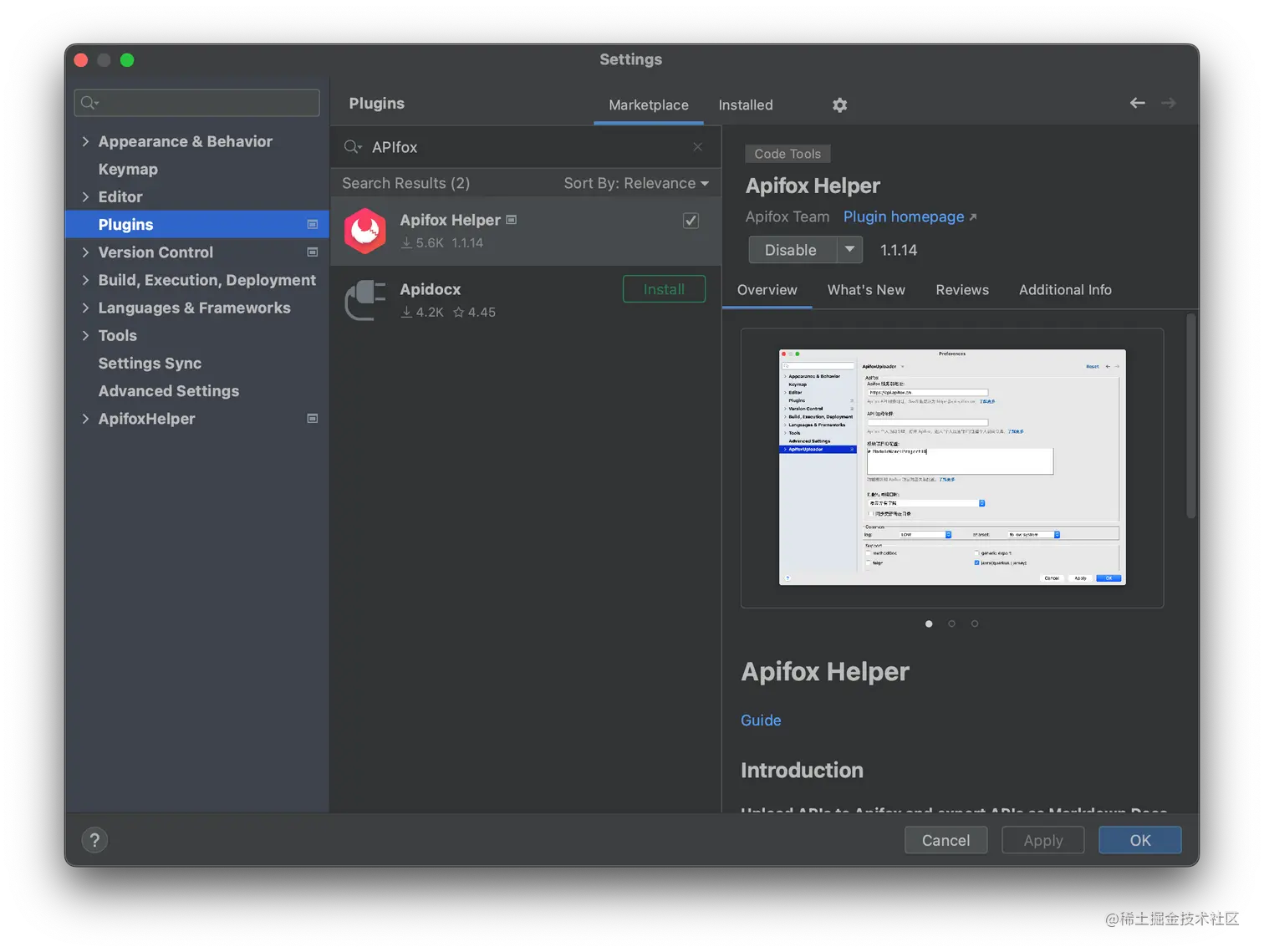Viewport: 1264px width, 952px height.
Task: Click the Code Tools category tag
Action: [787, 154]
